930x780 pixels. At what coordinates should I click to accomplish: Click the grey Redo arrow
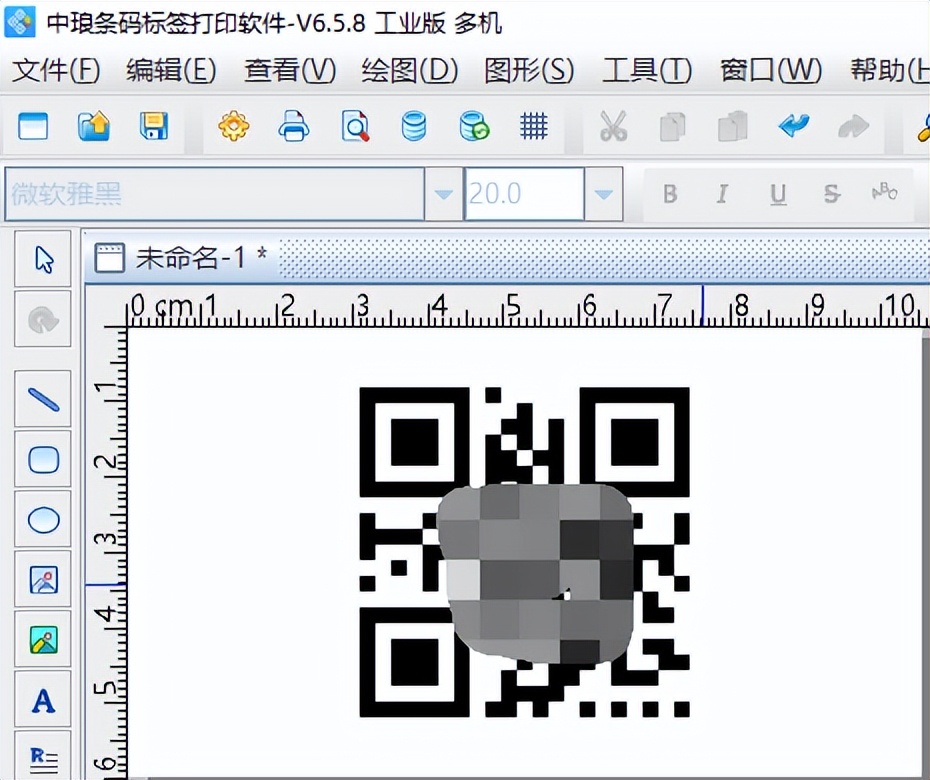coord(853,126)
